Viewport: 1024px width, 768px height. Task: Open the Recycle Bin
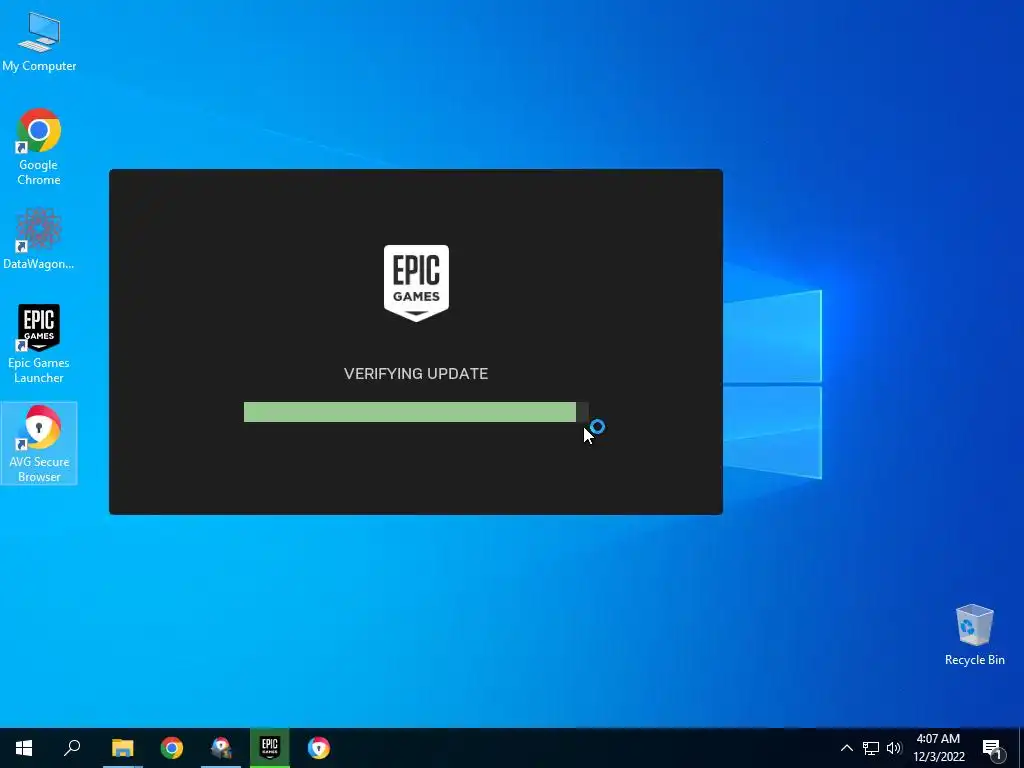point(974,635)
